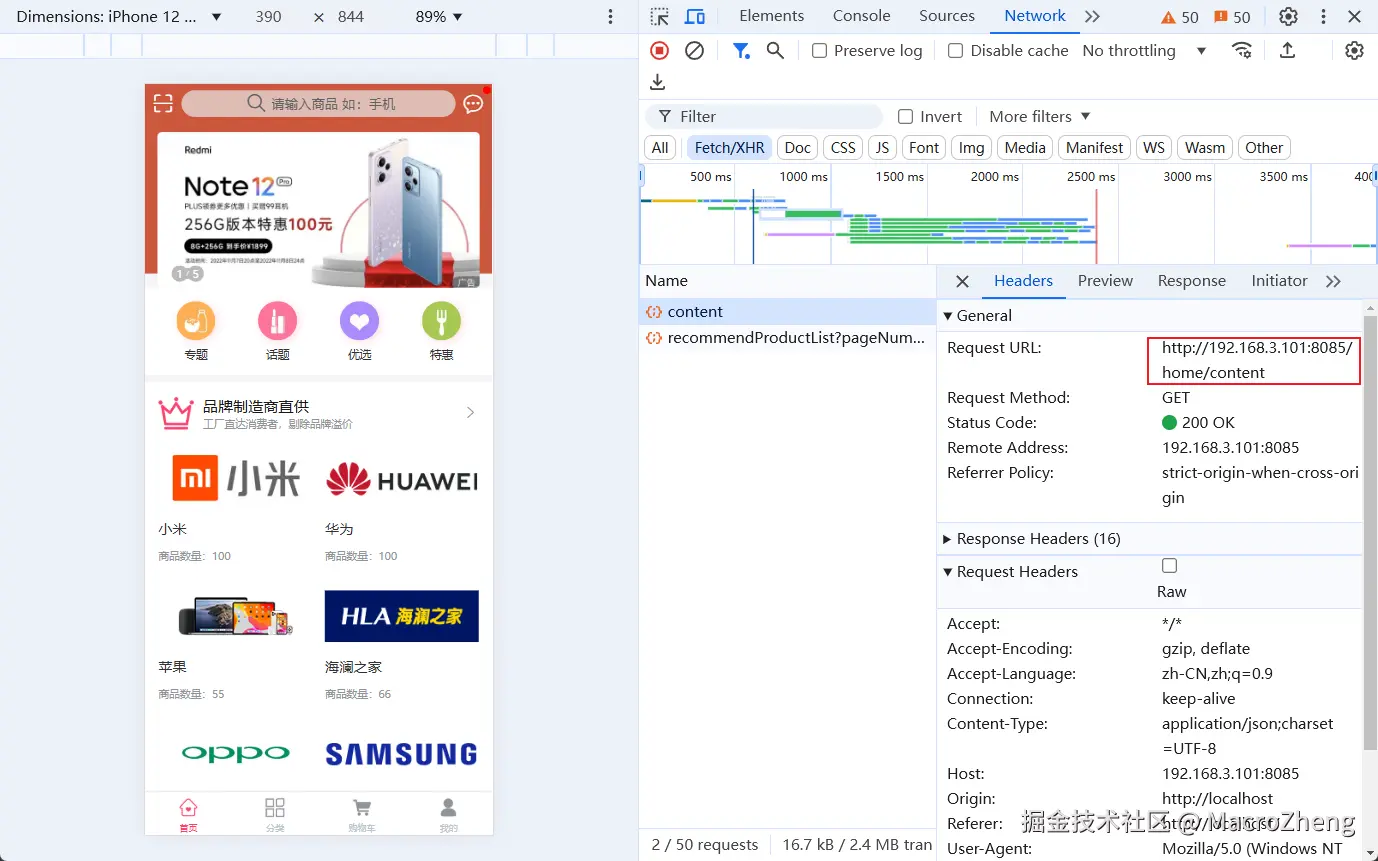
Task: Switch to the Sources panel
Action: click(947, 16)
